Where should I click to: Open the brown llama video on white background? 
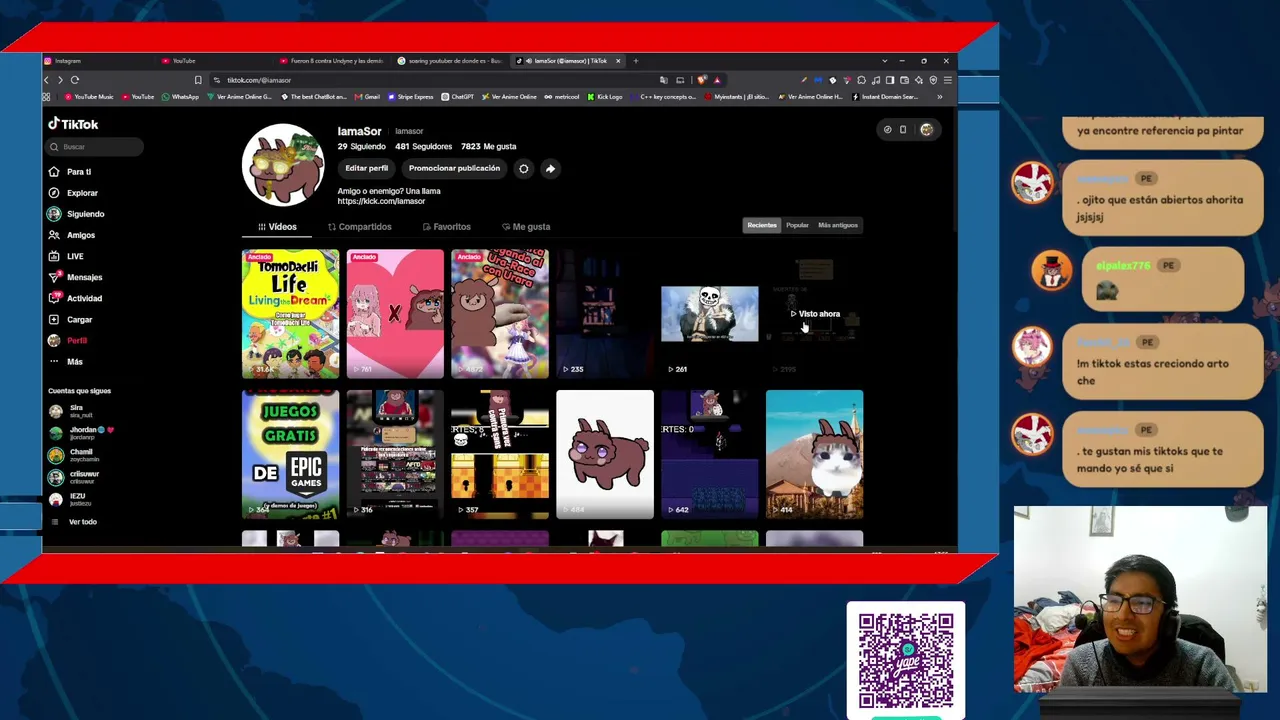pos(605,454)
